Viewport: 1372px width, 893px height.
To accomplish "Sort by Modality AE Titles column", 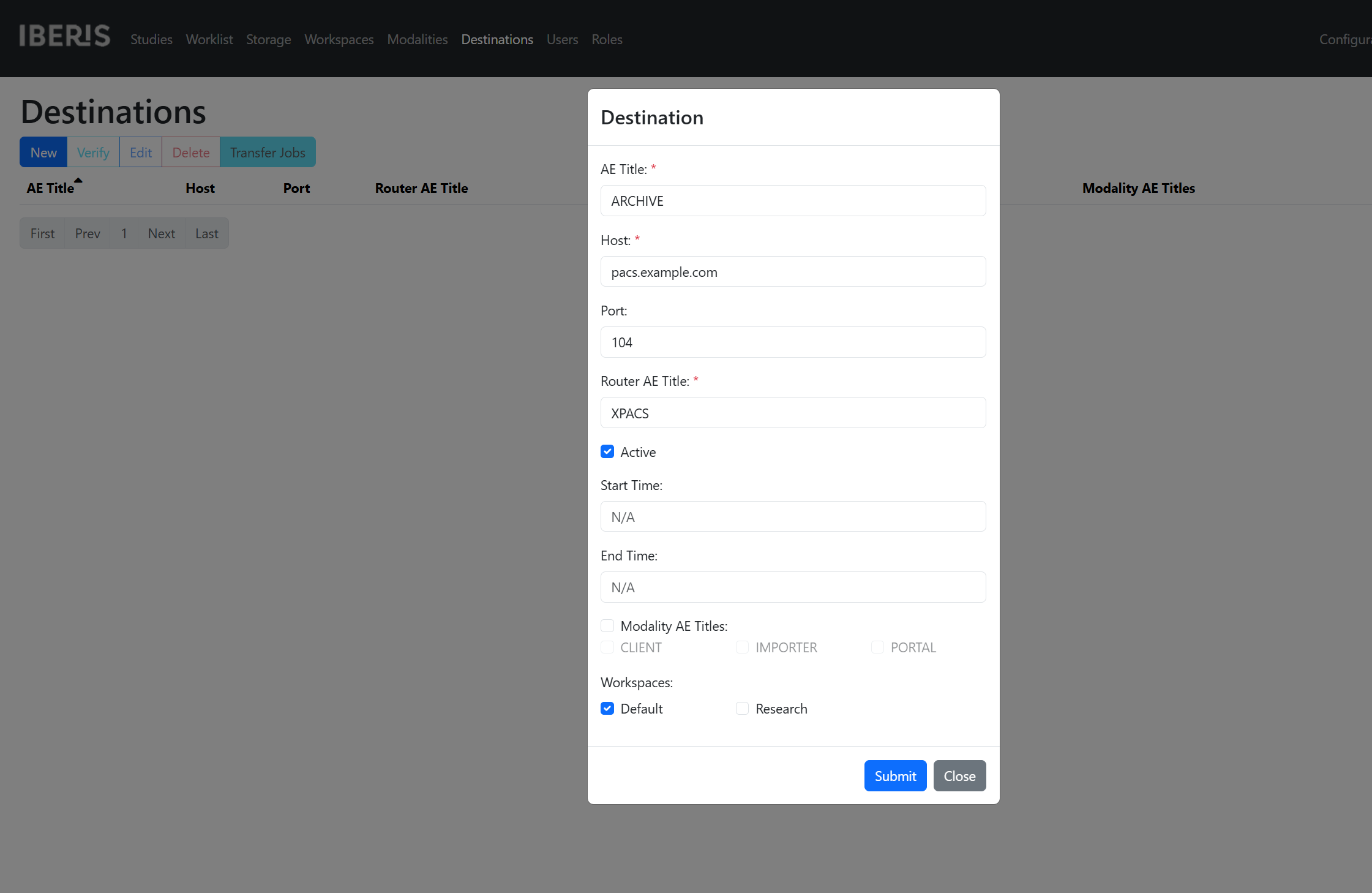I will [1139, 188].
